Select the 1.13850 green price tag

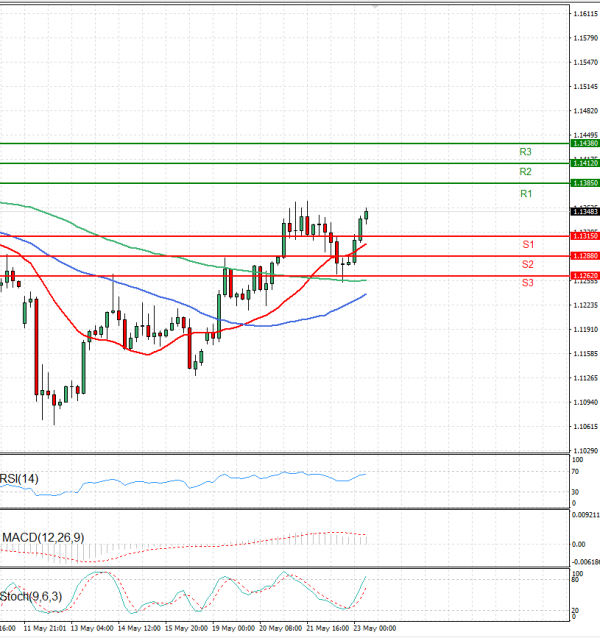[584, 183]
